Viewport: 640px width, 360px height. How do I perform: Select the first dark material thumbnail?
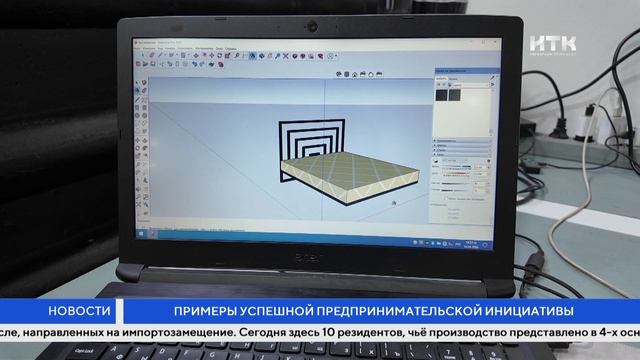[441, 95]
